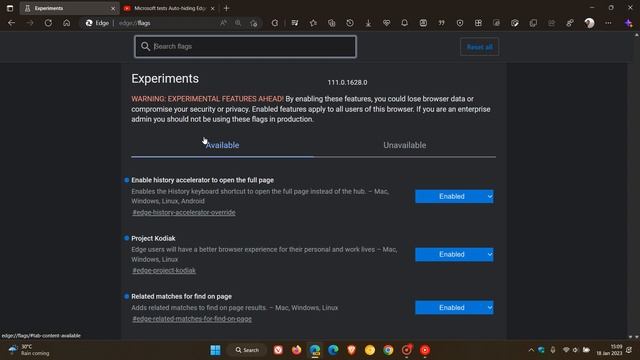Open the notifications bell icon
Screen dimensions: 640x360
tap(404, 23)
